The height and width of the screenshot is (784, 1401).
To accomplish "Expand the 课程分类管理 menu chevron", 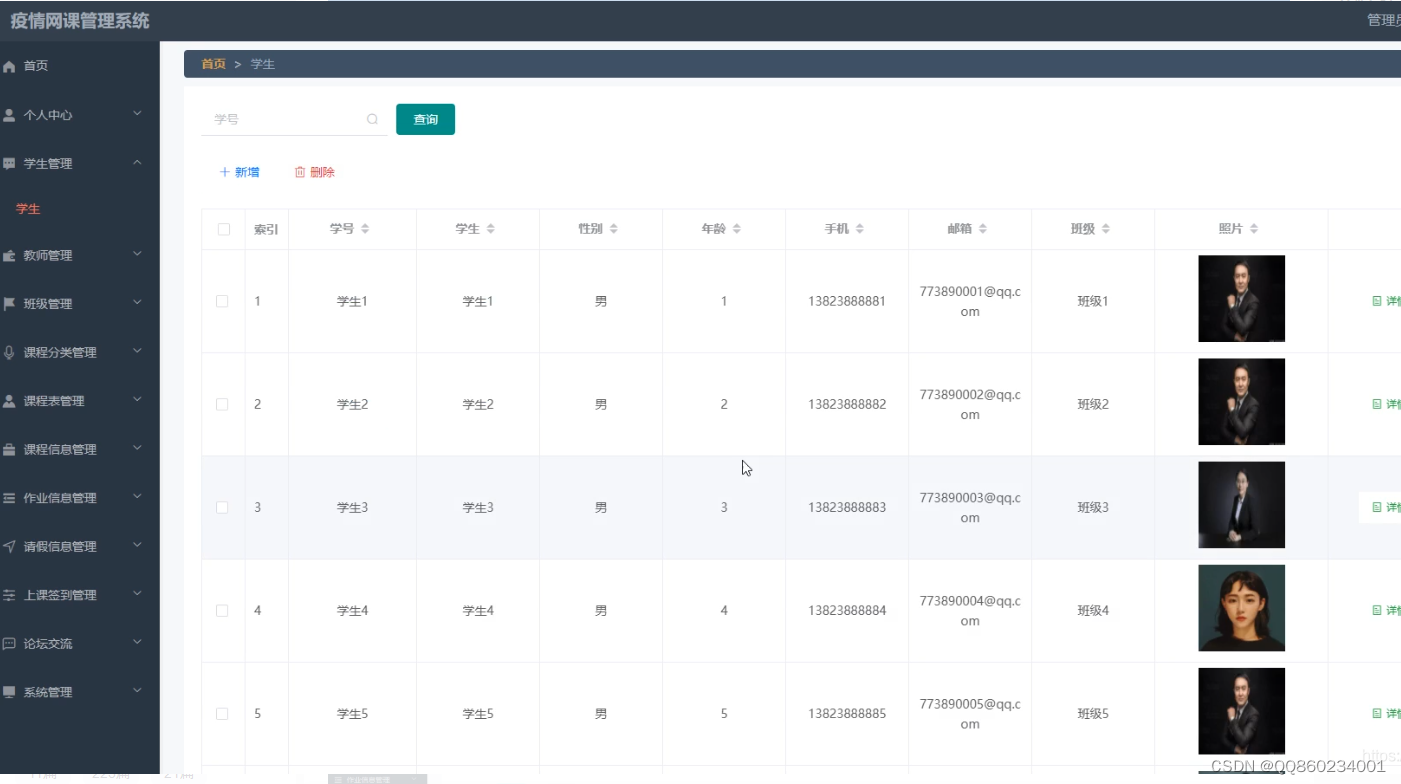I will point(137,351).
